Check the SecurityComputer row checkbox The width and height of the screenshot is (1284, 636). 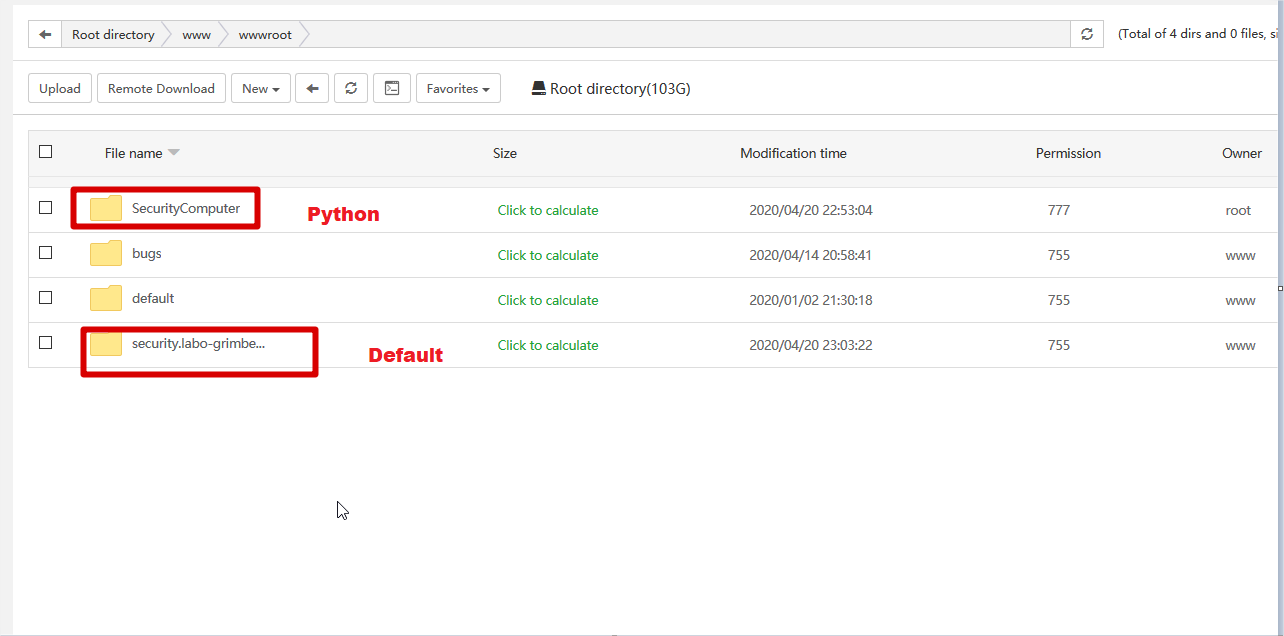[45, 208]
